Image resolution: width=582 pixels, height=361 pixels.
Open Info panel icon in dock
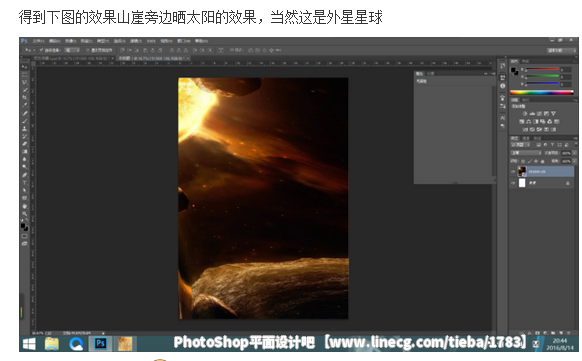[x=503, y=86]
